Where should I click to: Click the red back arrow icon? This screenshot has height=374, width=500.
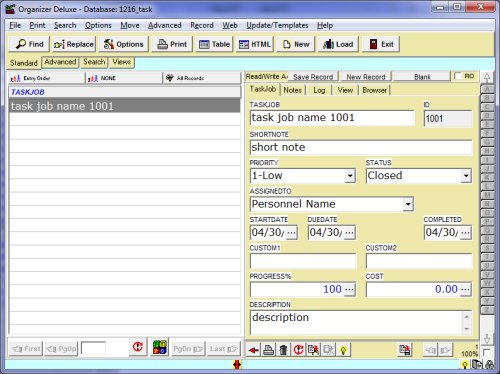(253, 350)
